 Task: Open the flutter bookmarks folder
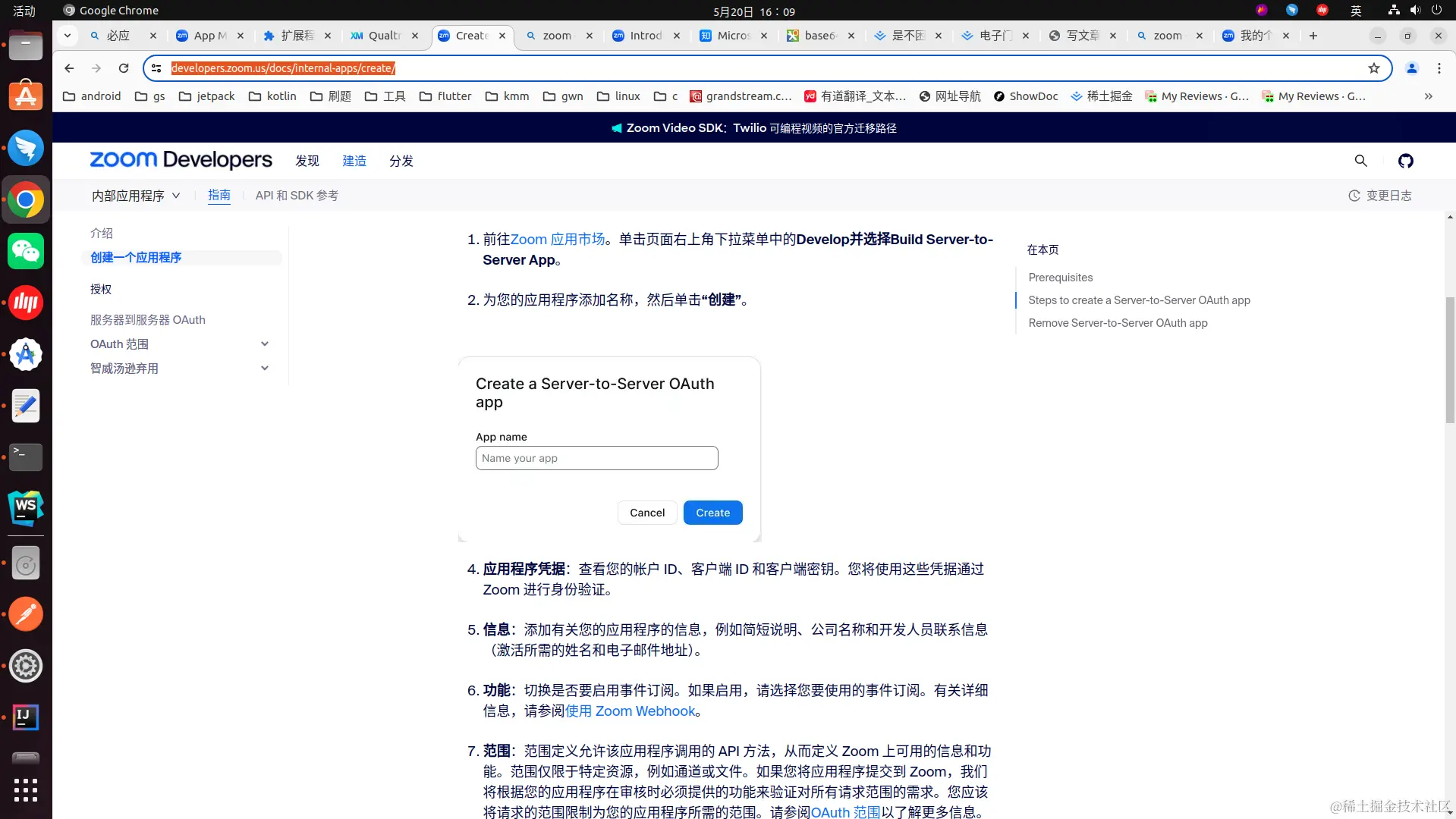(445, 96)
